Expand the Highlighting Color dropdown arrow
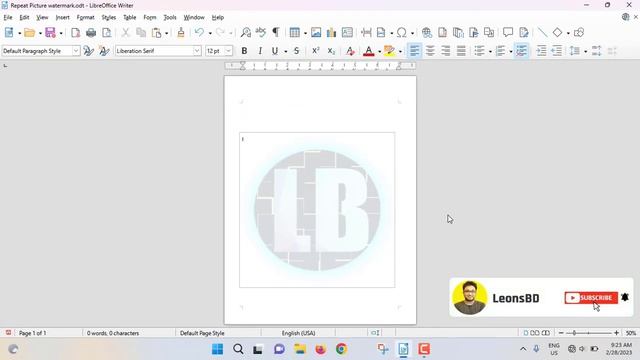Viewport: 640px width, 360px height. tap(400, 51)
